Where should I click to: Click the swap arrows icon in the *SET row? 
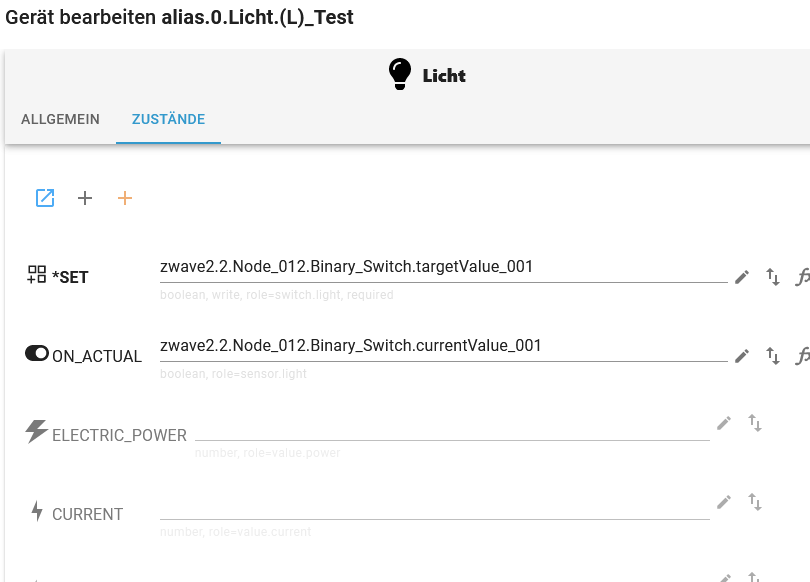[773, 277]
